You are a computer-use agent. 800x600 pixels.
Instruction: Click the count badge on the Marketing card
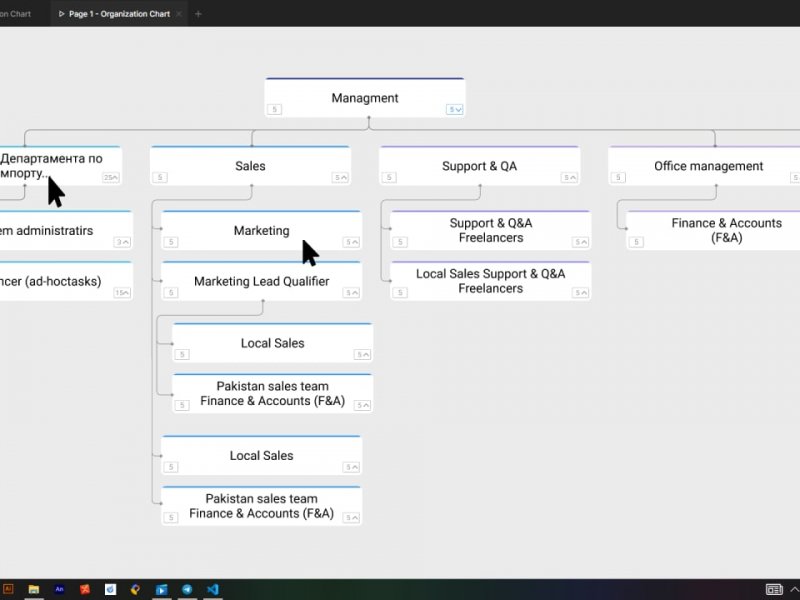tap(171, 242)
